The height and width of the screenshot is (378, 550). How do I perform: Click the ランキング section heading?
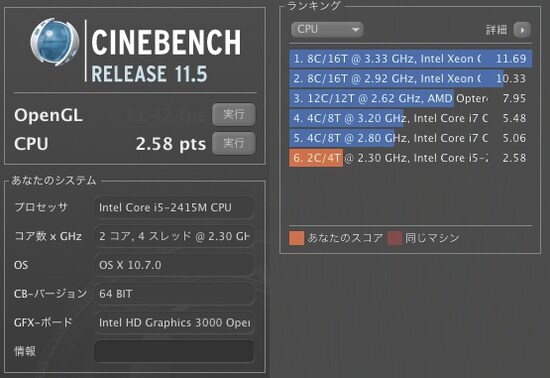tap(314, 6)
